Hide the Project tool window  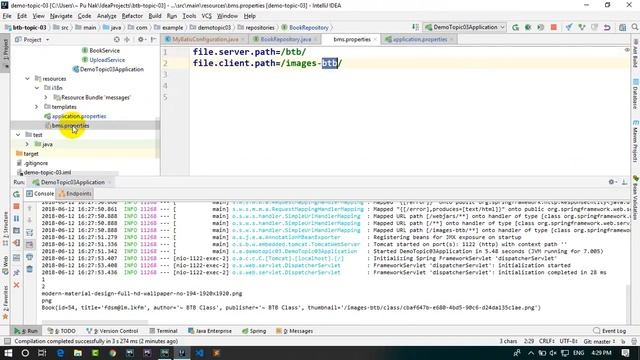click(153, 40)
